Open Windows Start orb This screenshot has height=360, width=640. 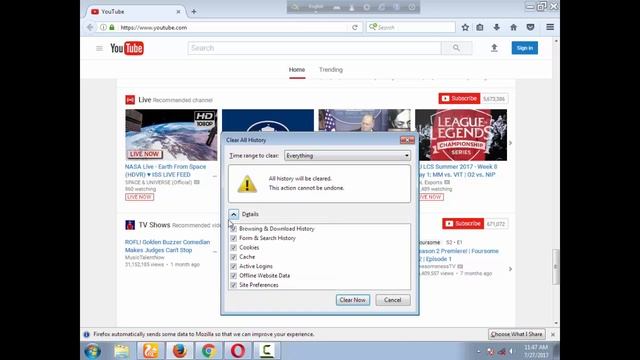pos(93,351)
